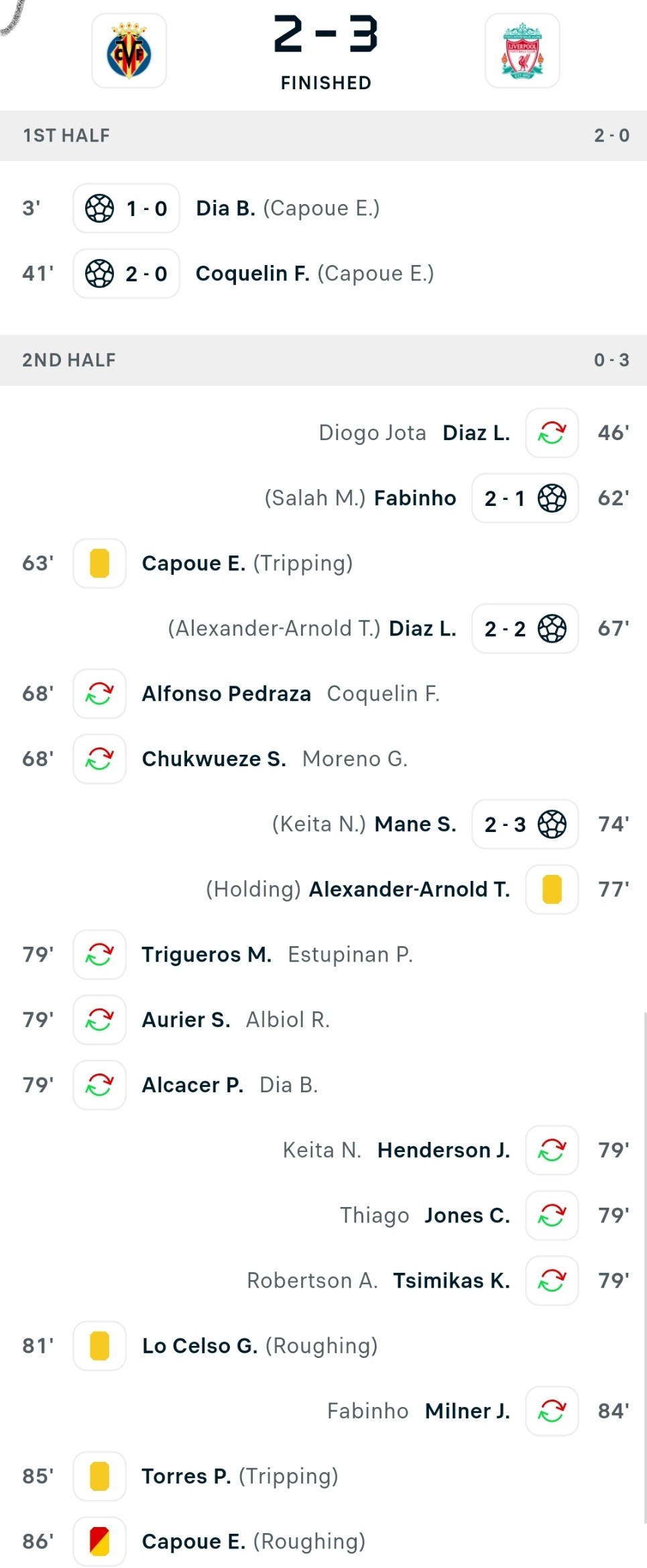
Task: Open the Liverpool club crest
Action: point(522,51)
